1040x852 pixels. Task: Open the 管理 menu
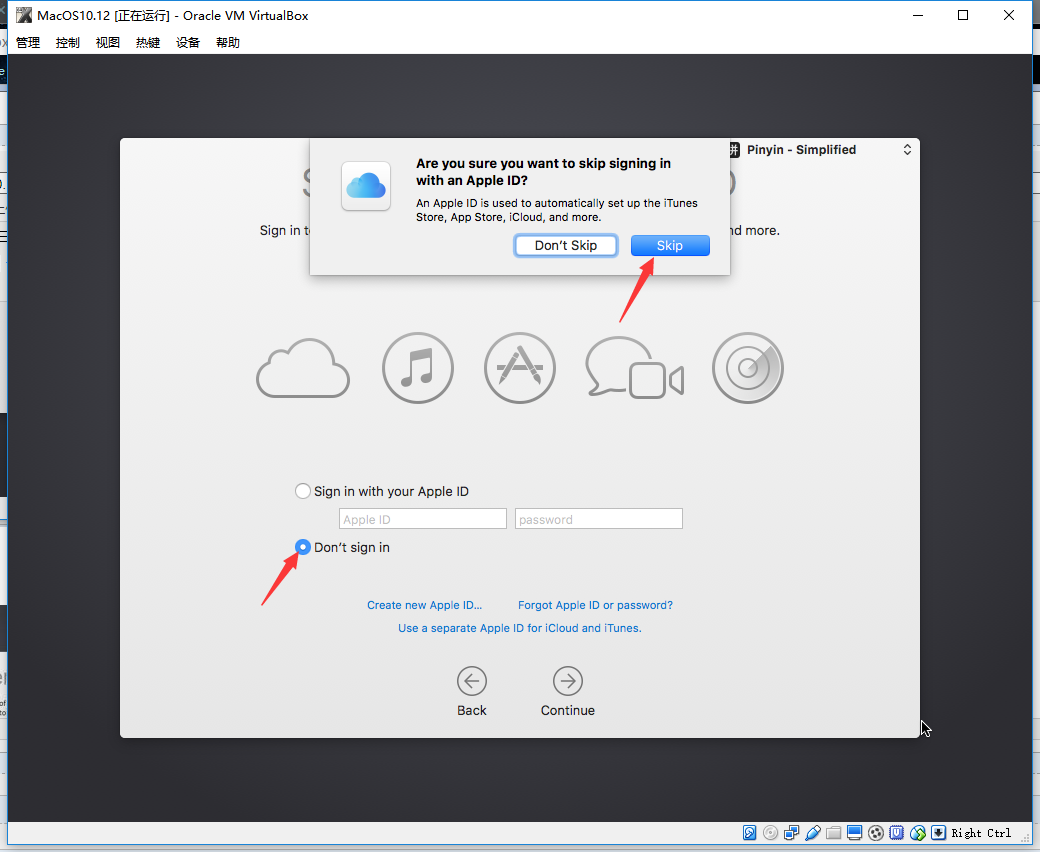(28, 42)
